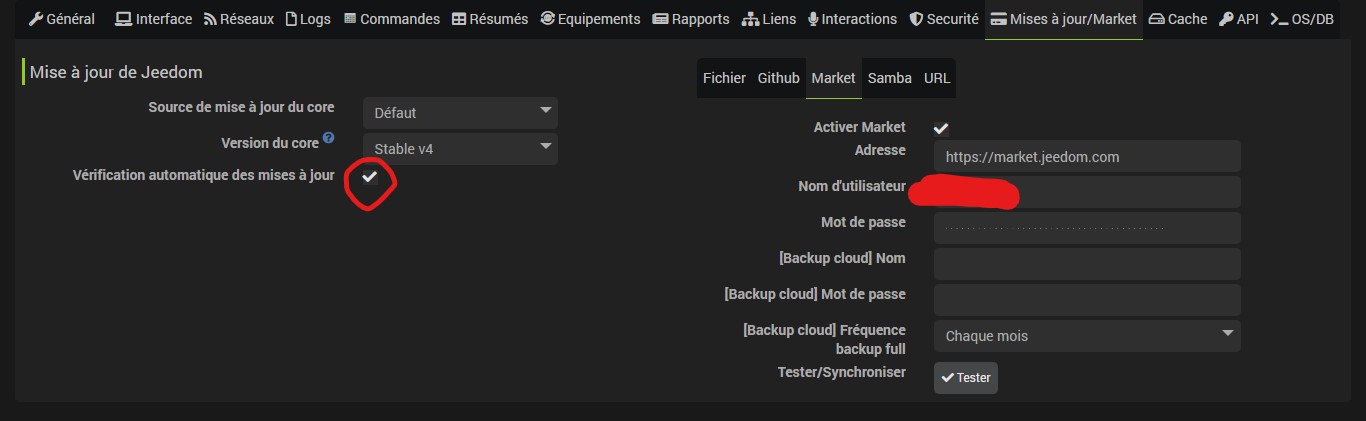
Task: Click the wrench icon beside Général
Action: 36,19
